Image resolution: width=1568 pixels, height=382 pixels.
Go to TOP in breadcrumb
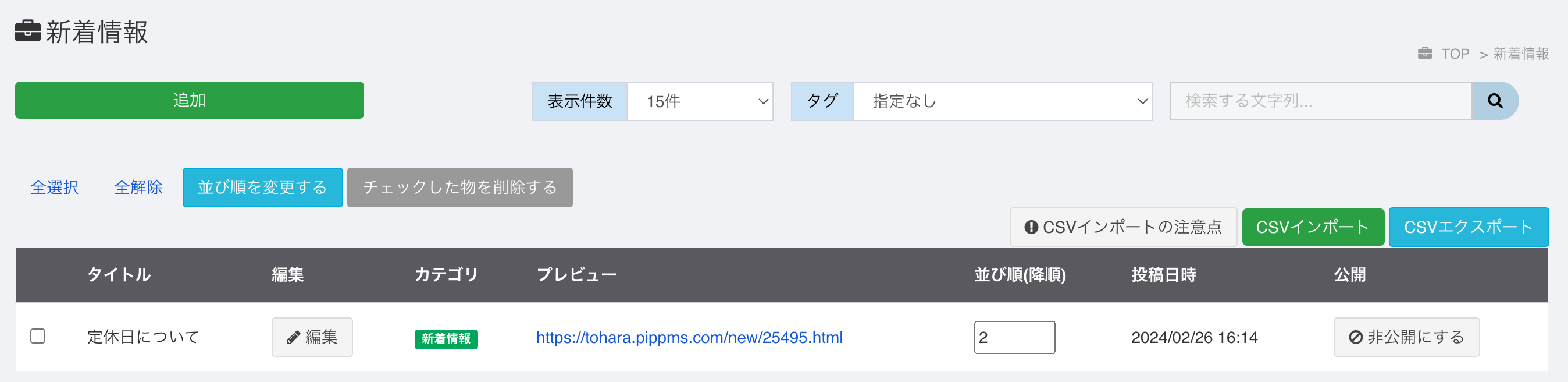pos(1455,54)
